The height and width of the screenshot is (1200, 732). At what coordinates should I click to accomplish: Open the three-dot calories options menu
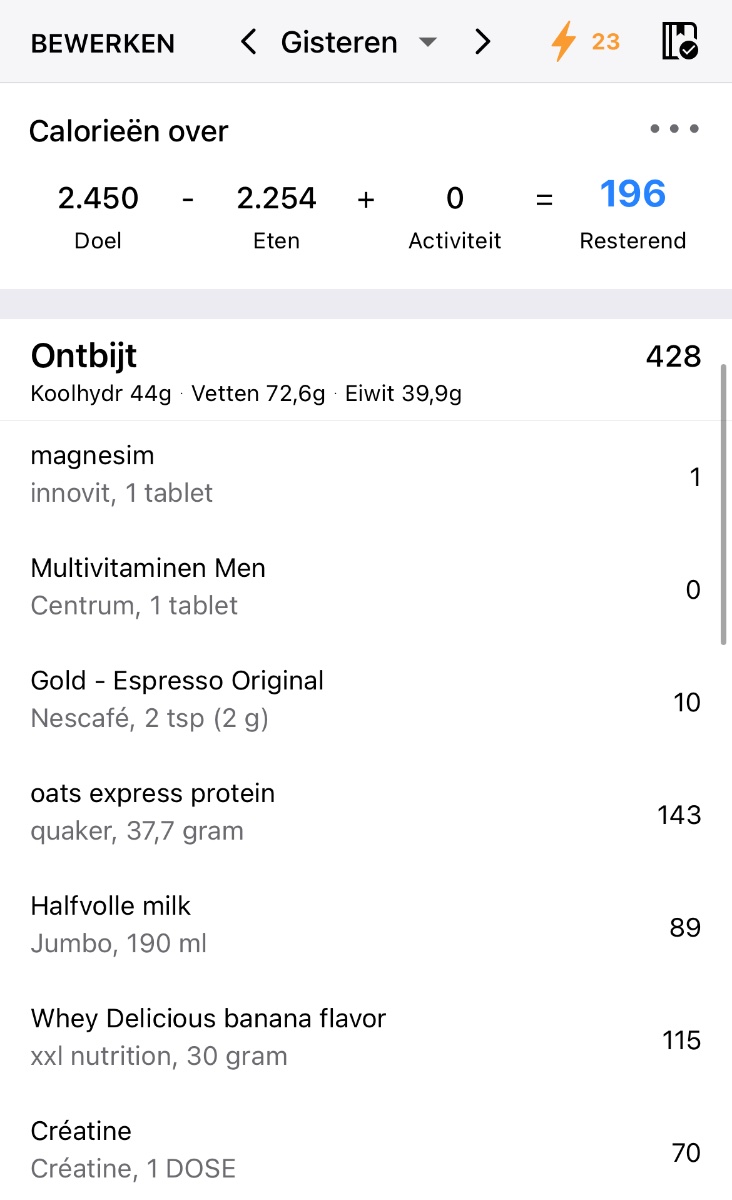pos(674,129)
